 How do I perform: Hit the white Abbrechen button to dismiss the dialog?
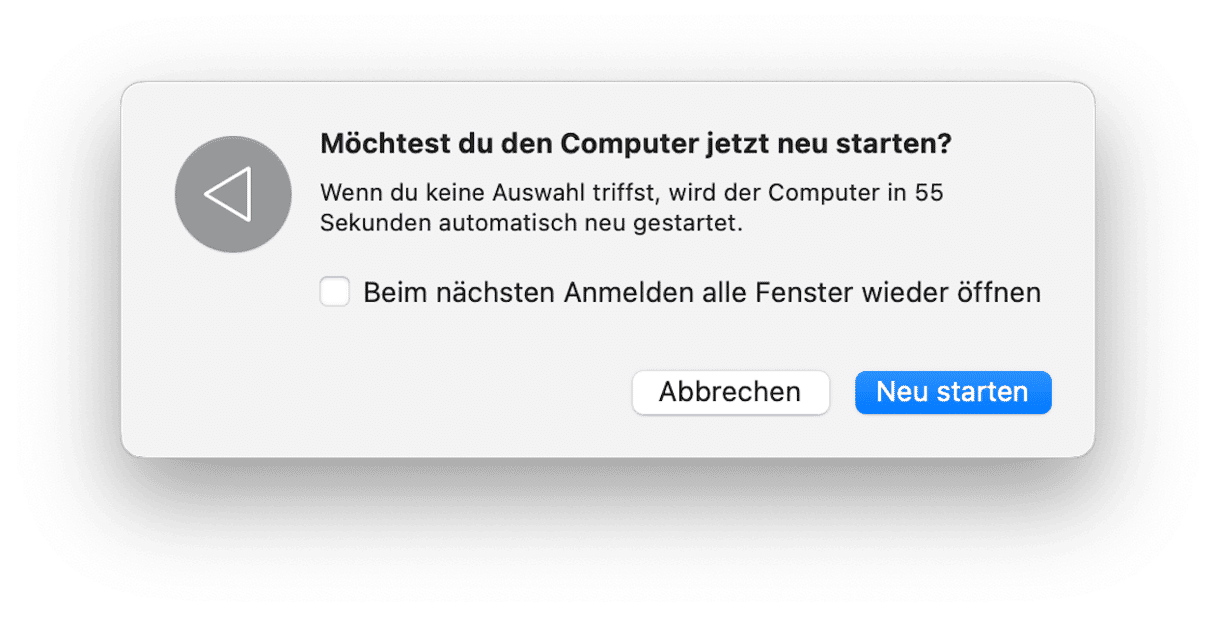pyautogui.click(x=730, y=392)
